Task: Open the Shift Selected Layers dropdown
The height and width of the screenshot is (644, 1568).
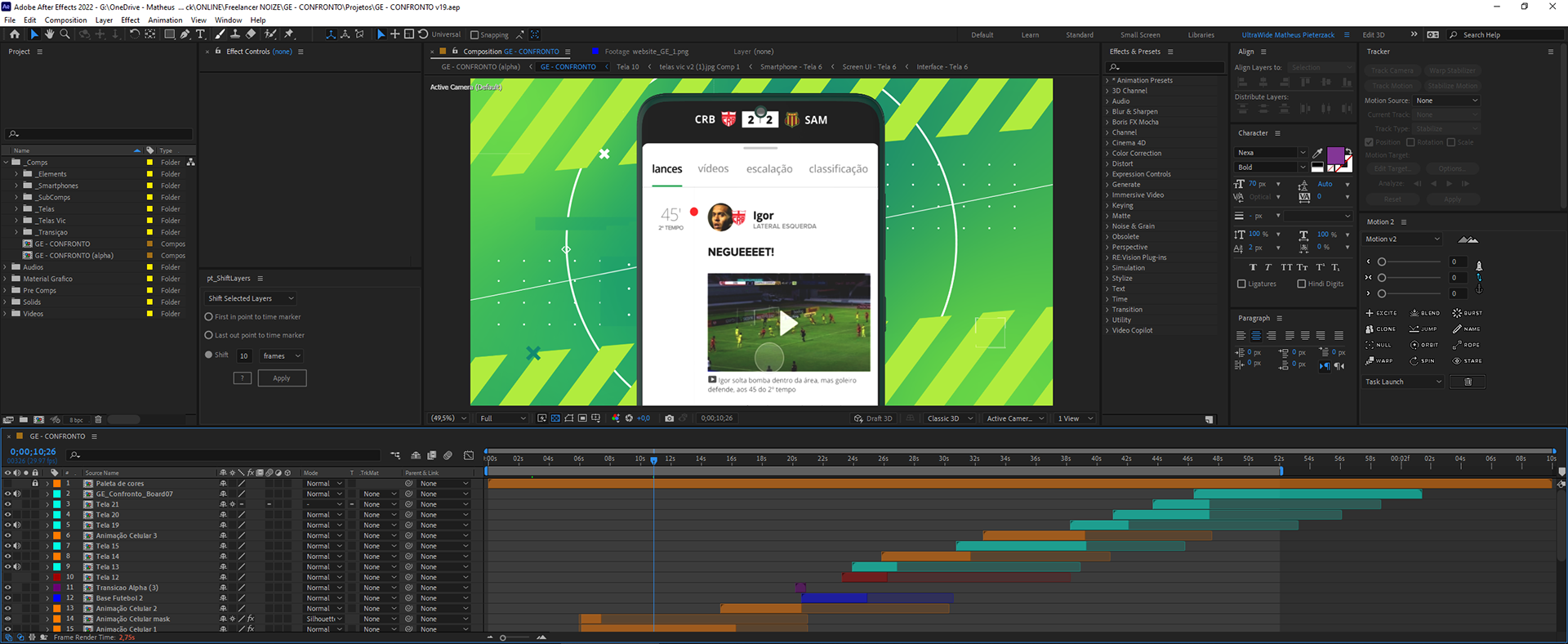Action: point(251,298)
